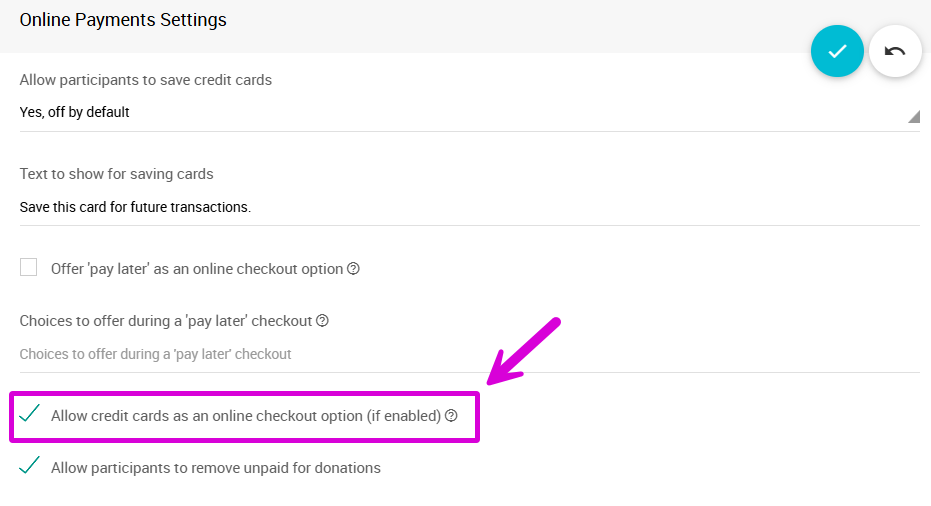Uncheck the Allow credit cards checkmark
The height and width of the screenshot is (506, 931).
coord(30,414)
